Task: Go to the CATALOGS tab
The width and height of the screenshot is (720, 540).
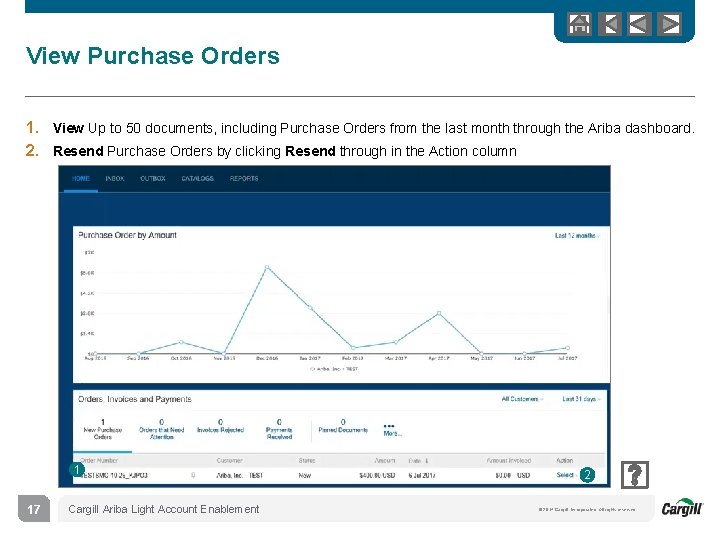Action: tap(197, 178)
